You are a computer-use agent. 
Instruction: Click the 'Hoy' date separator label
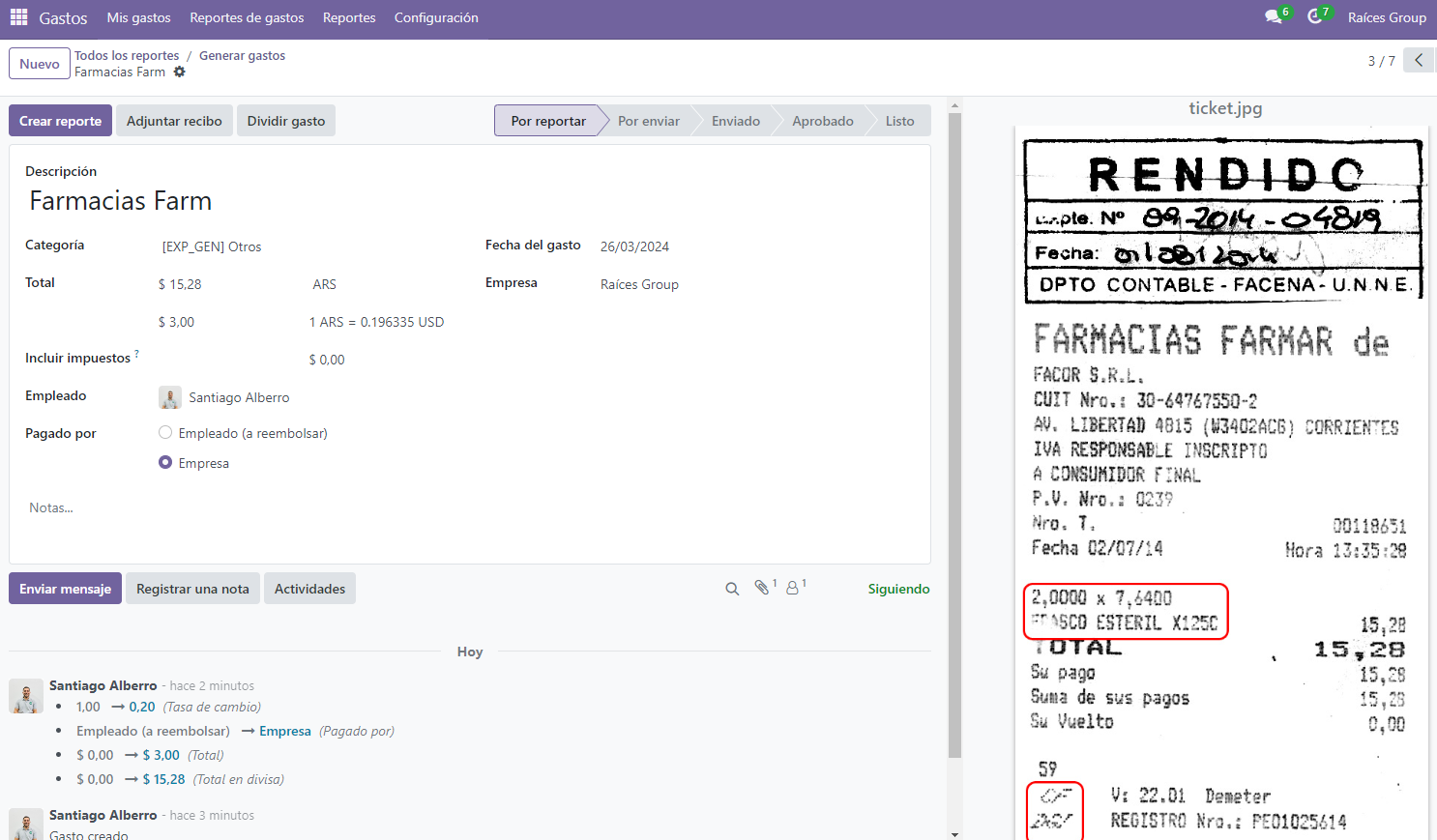click(470, 652)
